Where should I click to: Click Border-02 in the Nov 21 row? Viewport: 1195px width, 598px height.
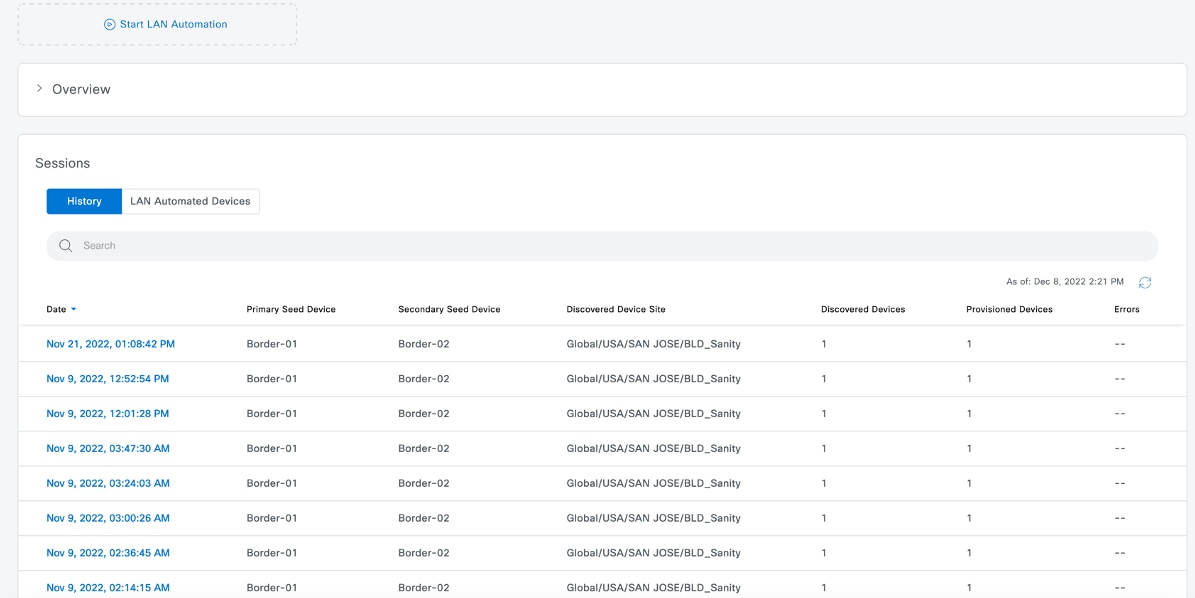[x=424, y=344]
